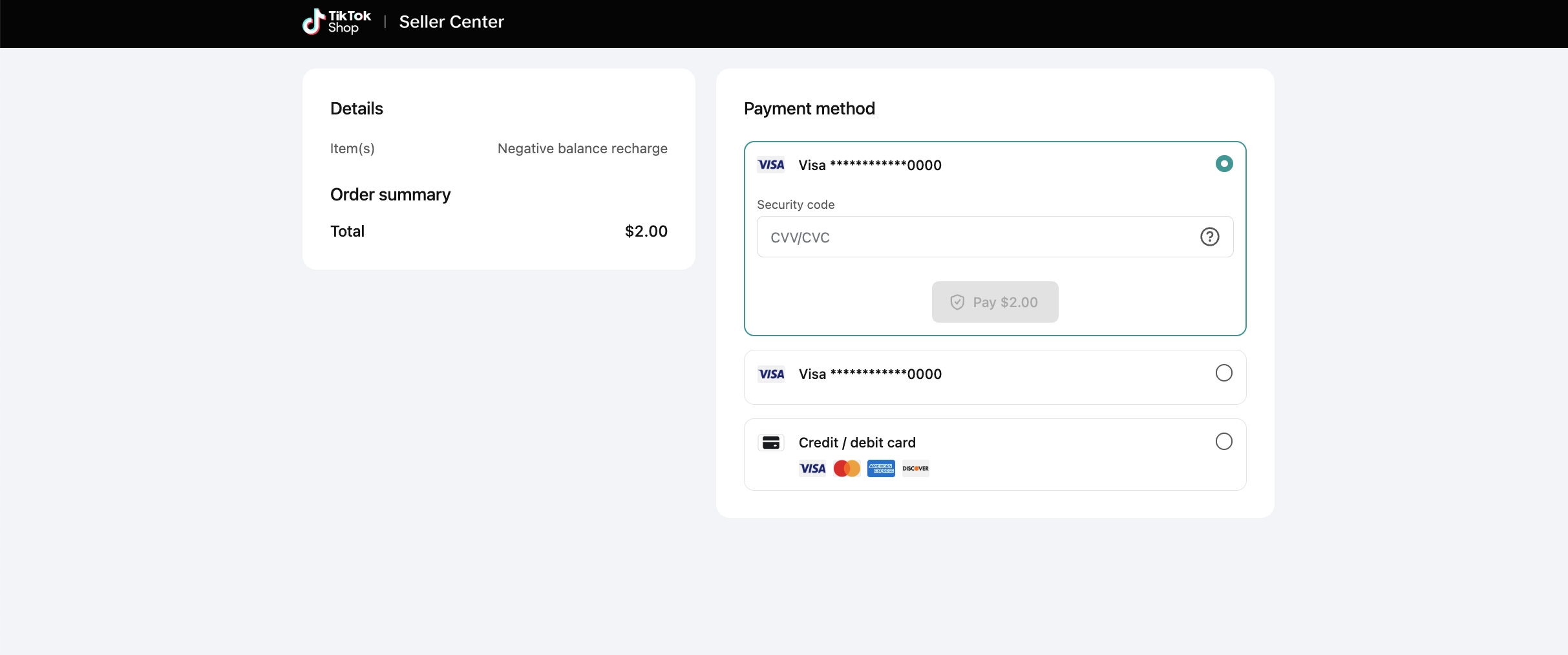Click the small Visa logo under Credit / debit card

click(812, 469)
